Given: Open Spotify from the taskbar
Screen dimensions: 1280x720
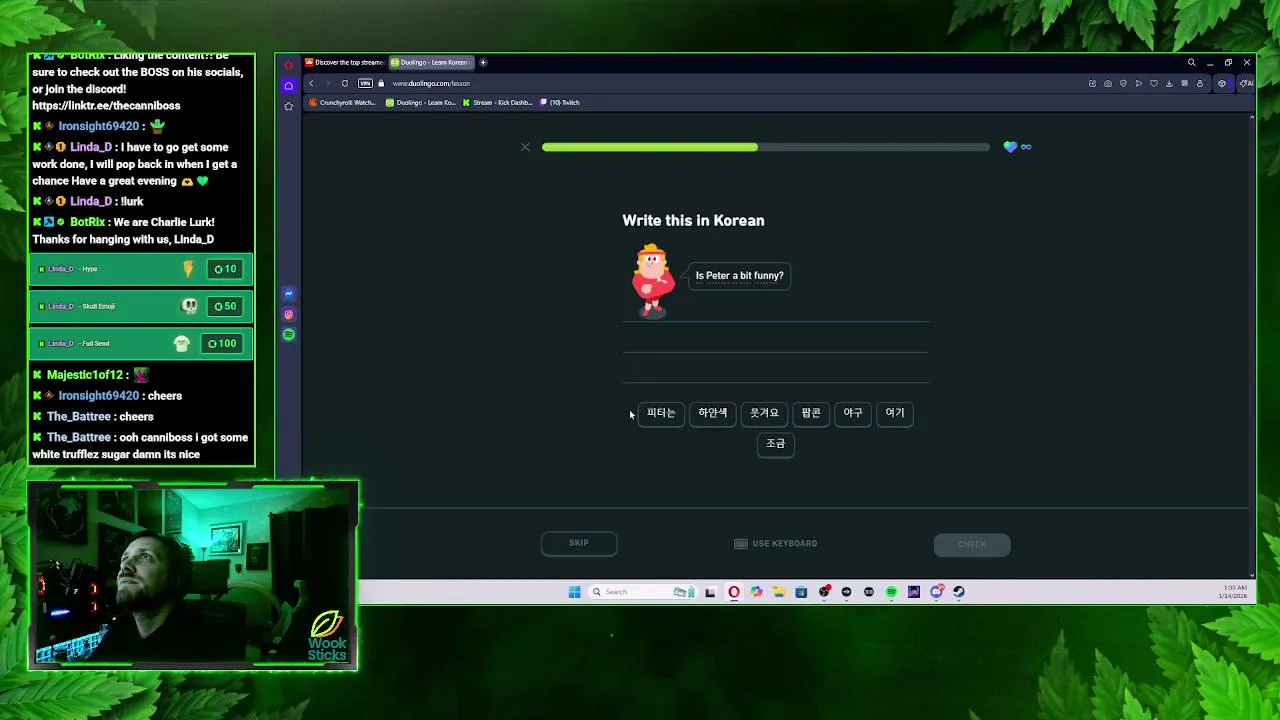Looking at the screenshot, I should (891, 592).
